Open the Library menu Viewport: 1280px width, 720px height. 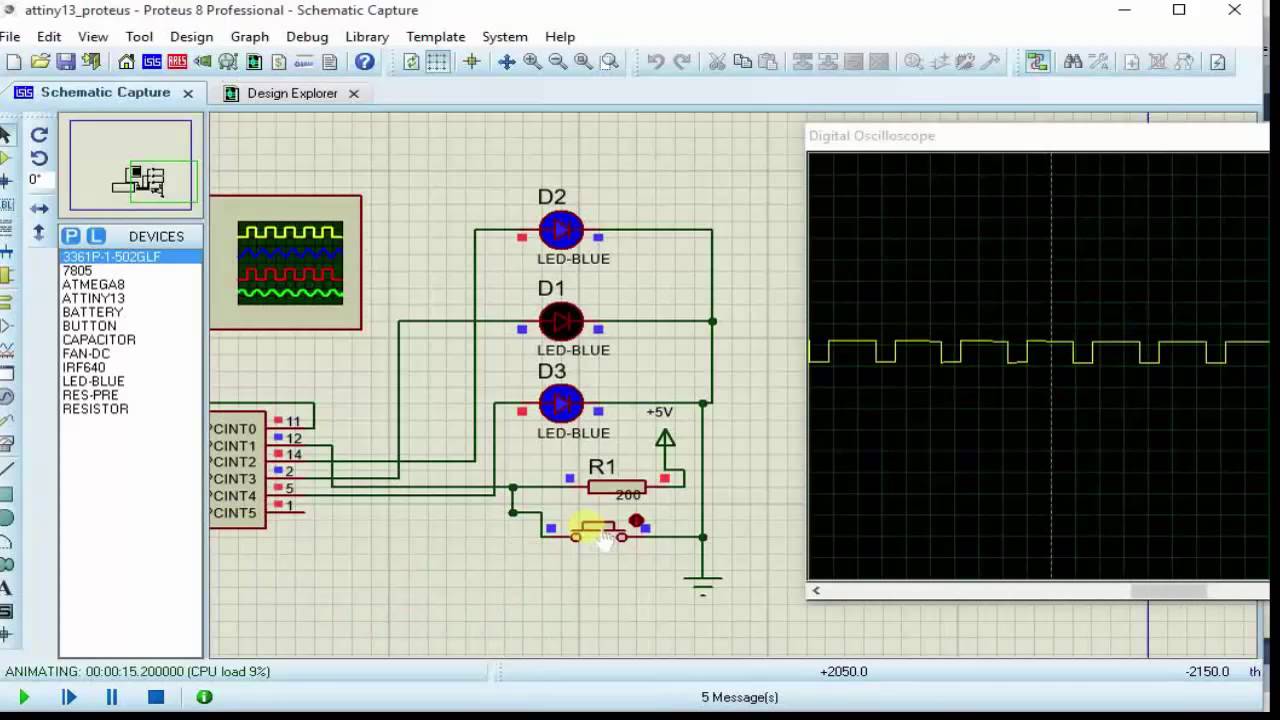coord(367,37)
